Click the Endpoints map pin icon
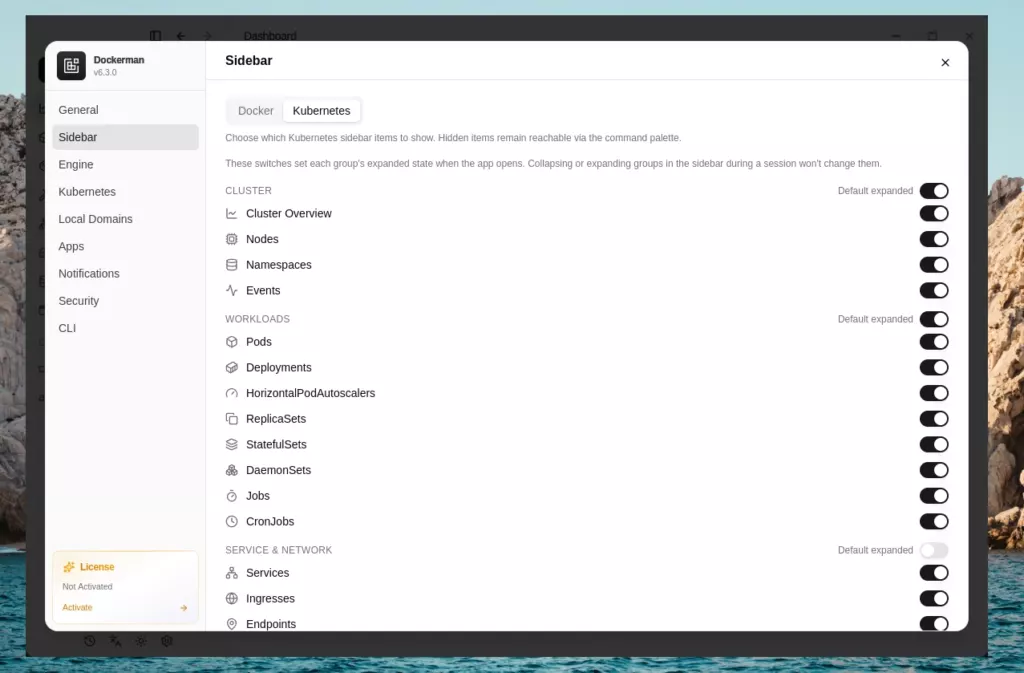The height and width of the screenshot is (673, 1024). (231, 624)
